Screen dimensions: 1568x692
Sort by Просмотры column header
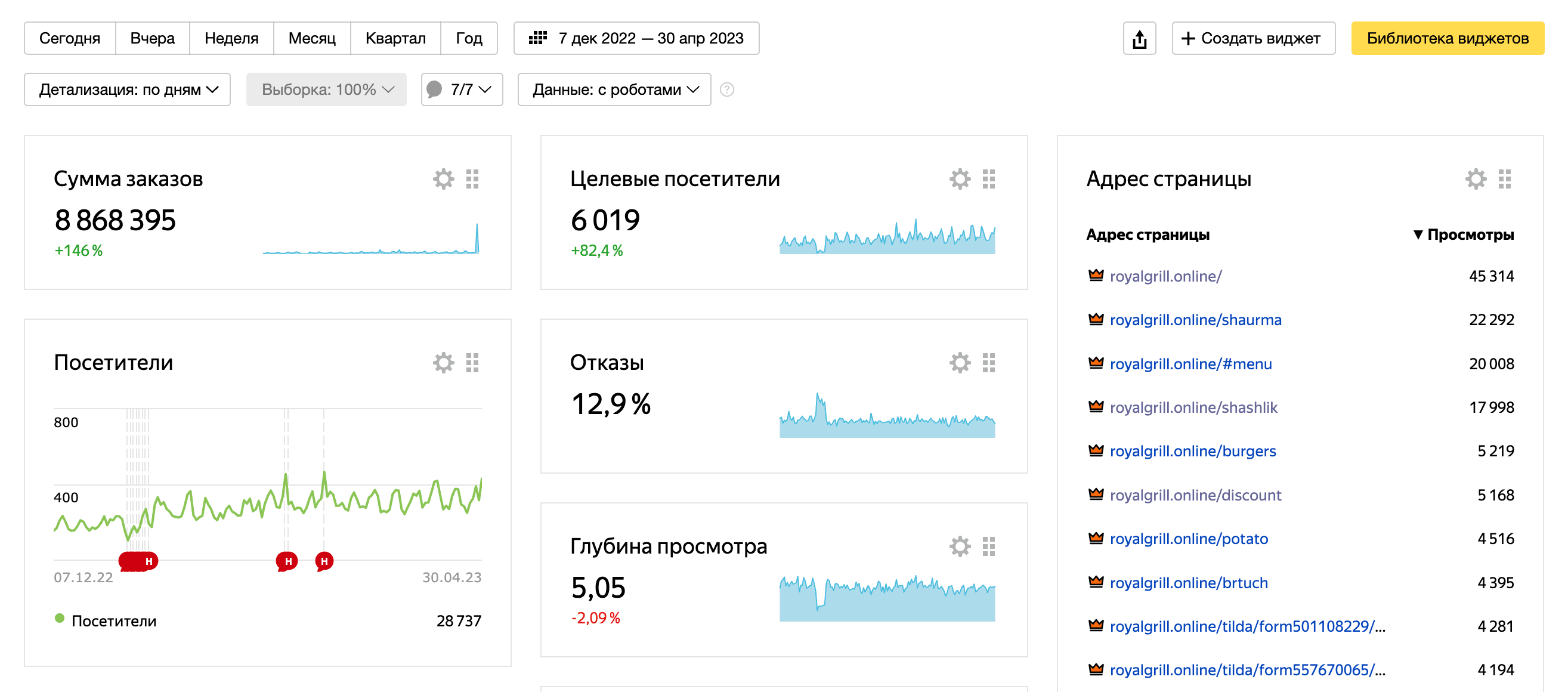[1463, 235]
